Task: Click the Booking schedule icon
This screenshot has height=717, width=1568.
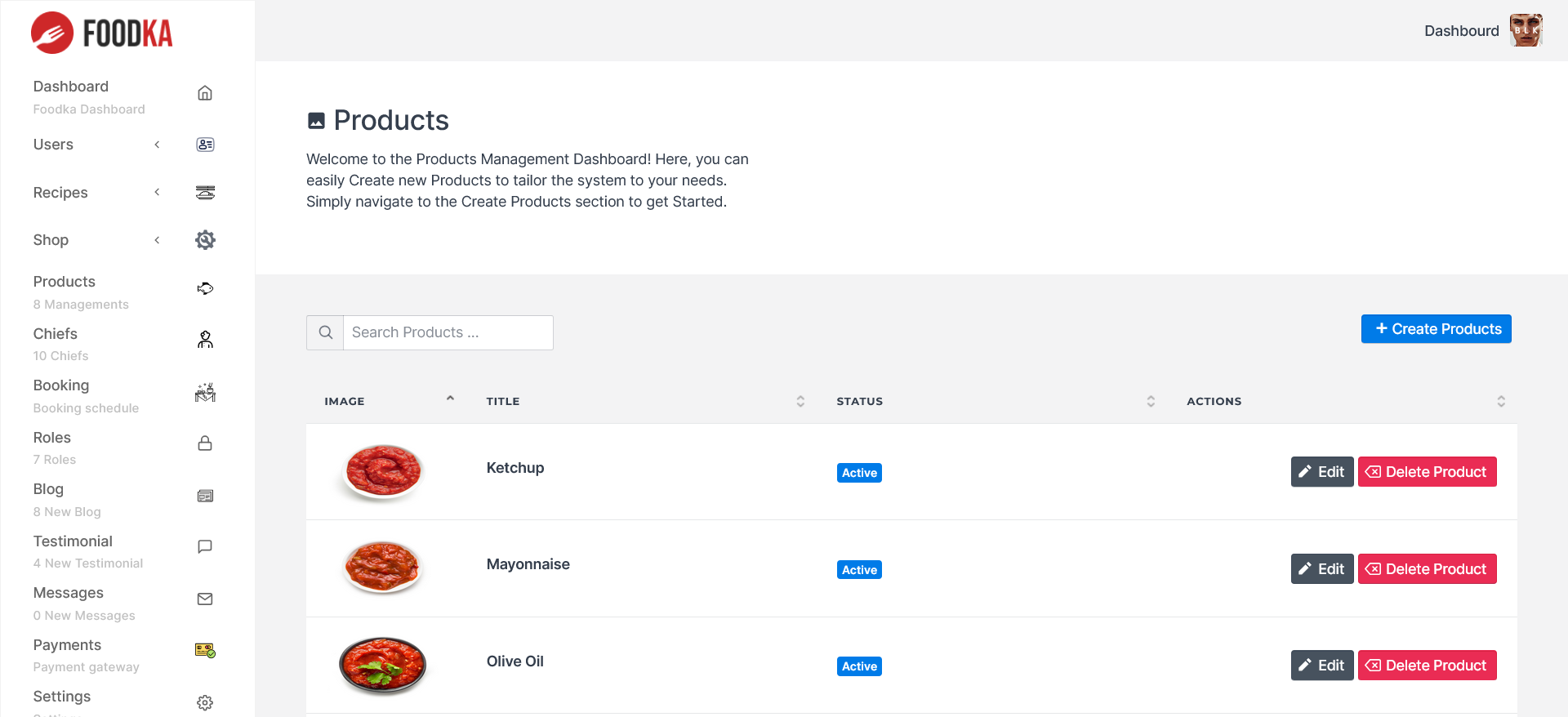Action: pyautogui.click(x=205, y=393)
